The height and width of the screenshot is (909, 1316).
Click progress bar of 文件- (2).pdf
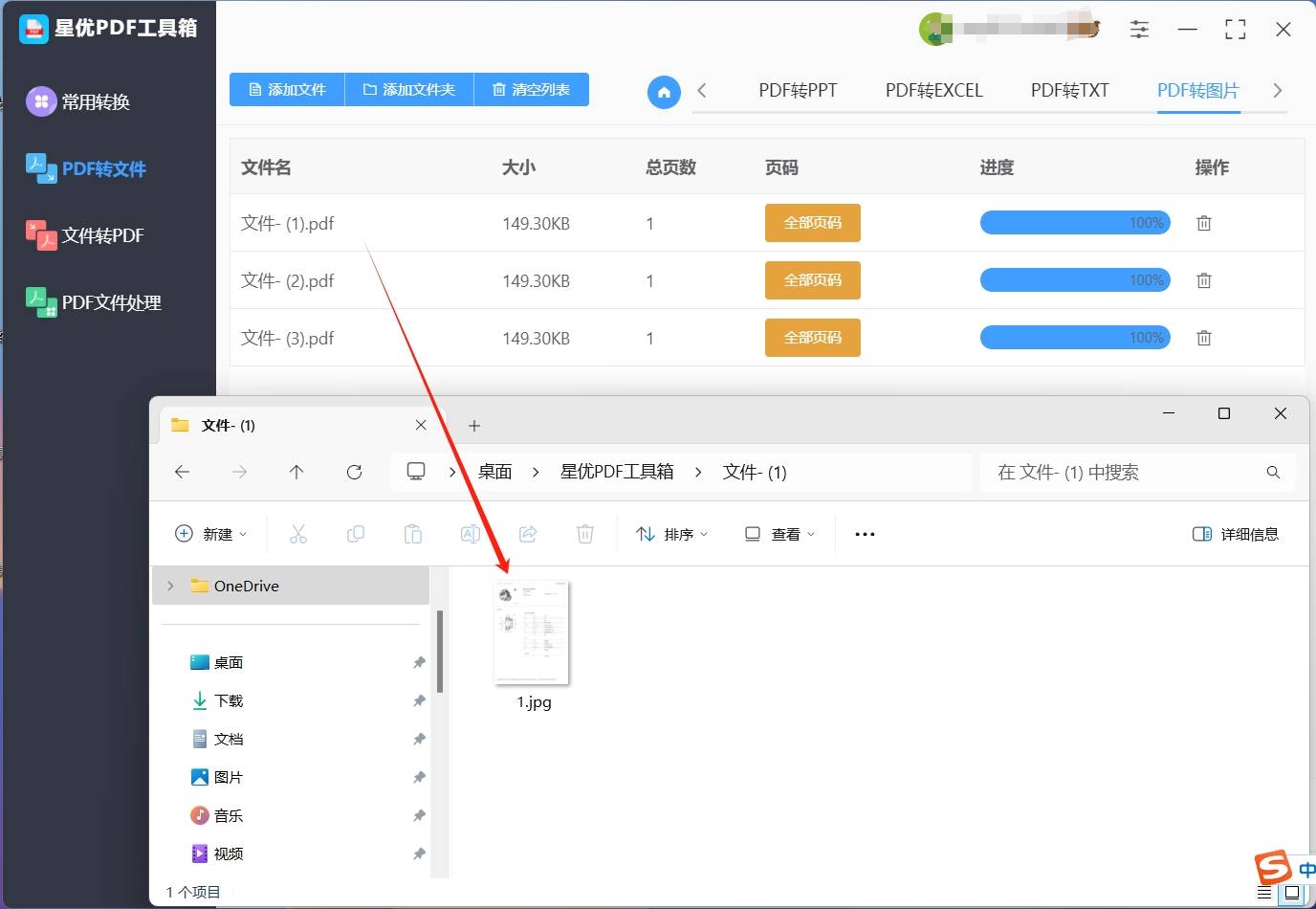point(1075,280)
